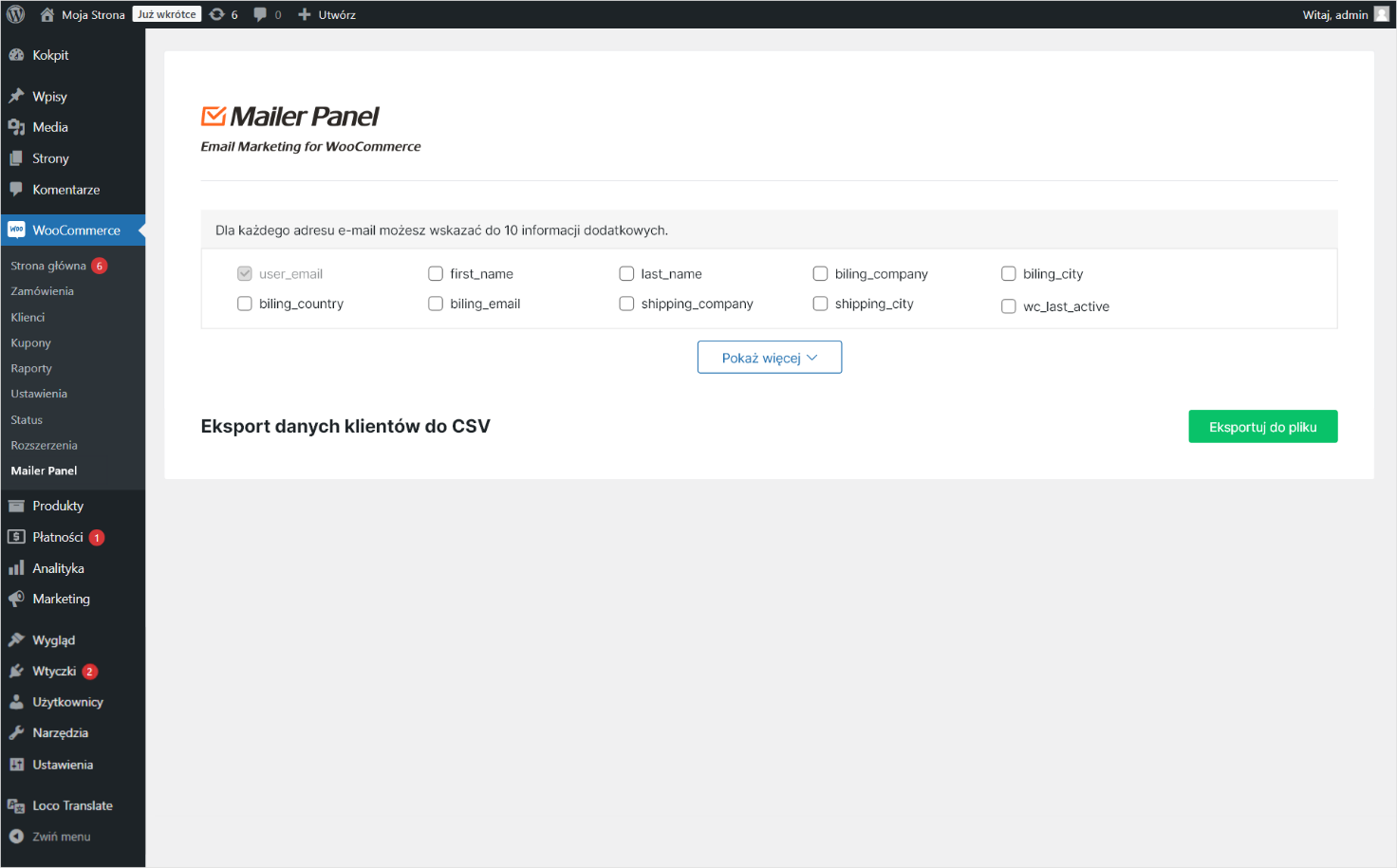Click the Narzędzia wrench icon
This screenshot has height=868, width=1397.
point(16,733)
